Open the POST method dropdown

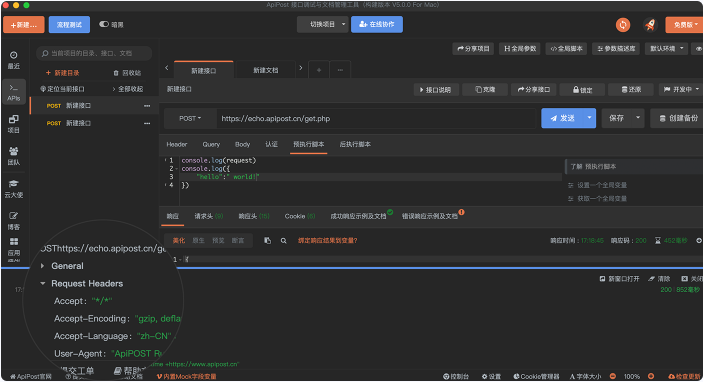(190, 118)
